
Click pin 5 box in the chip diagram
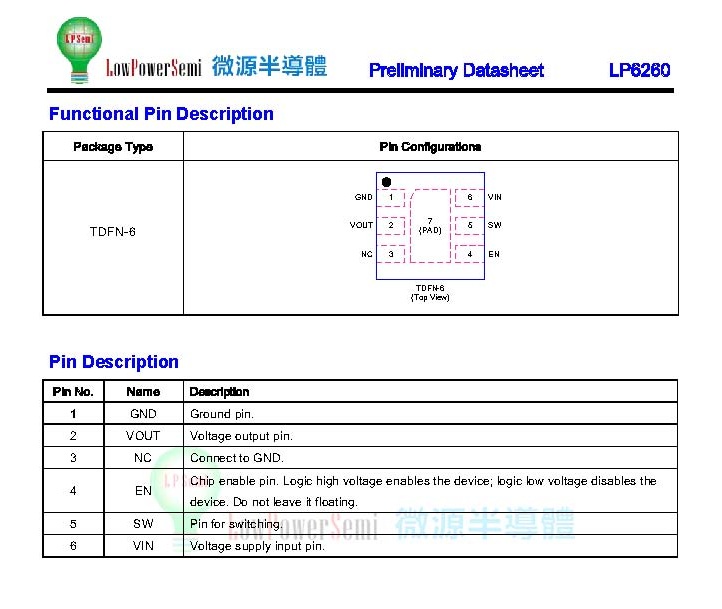[x=470, y=225]
